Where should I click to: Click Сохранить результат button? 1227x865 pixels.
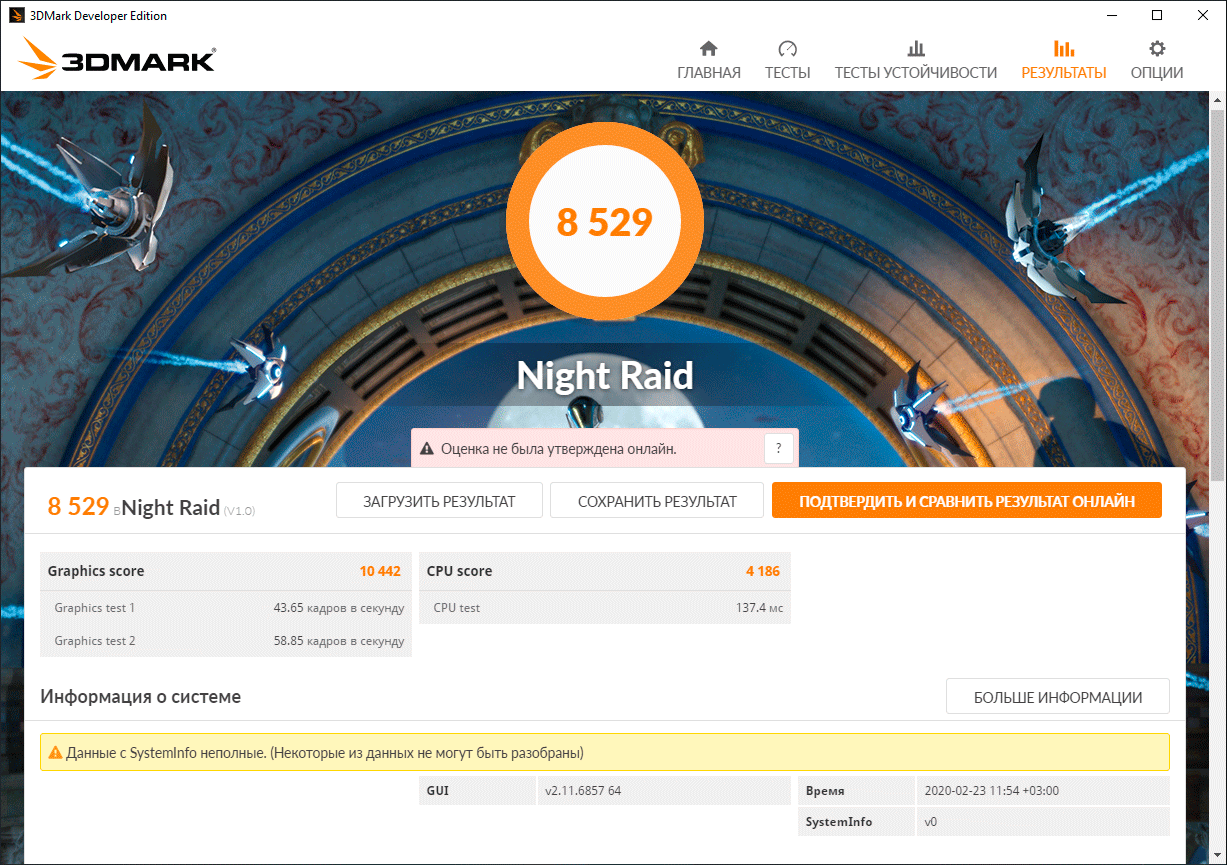[x=657, y=501]
